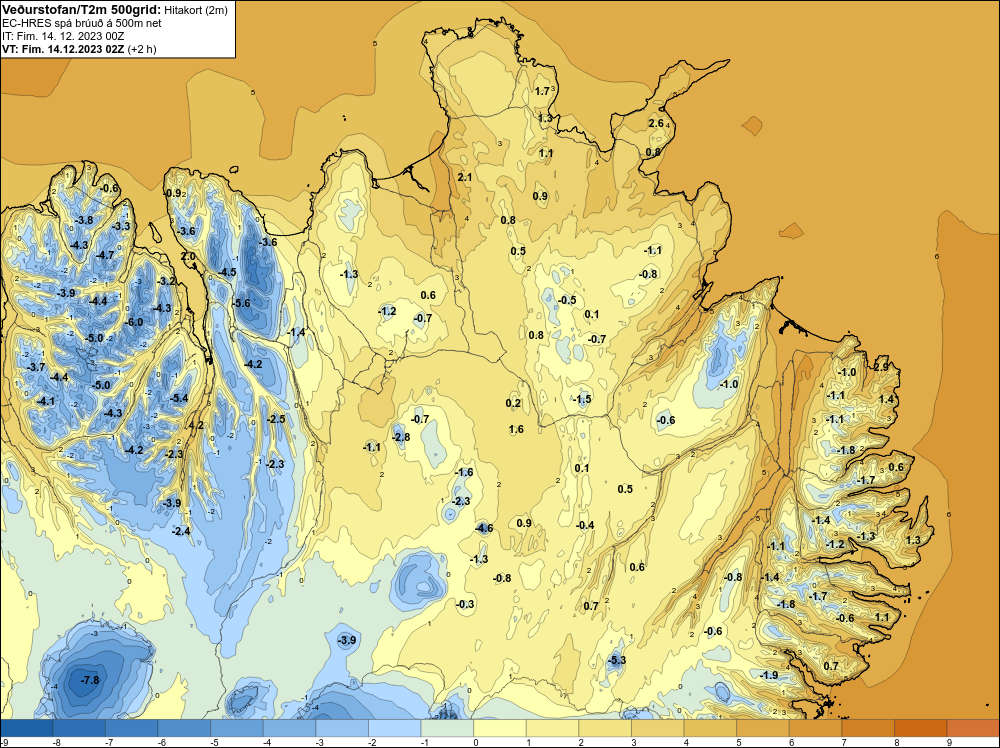
Task: Click the -5.4 temperature value
Action: 179,399
